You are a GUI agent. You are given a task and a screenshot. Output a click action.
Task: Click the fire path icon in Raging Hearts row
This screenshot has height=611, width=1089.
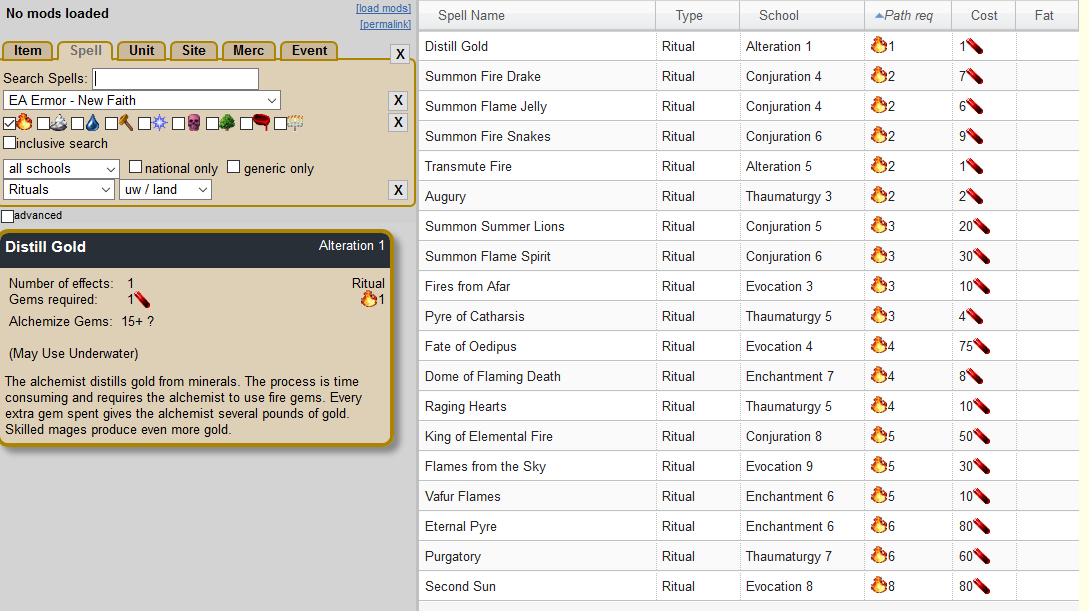pos(879,405)
